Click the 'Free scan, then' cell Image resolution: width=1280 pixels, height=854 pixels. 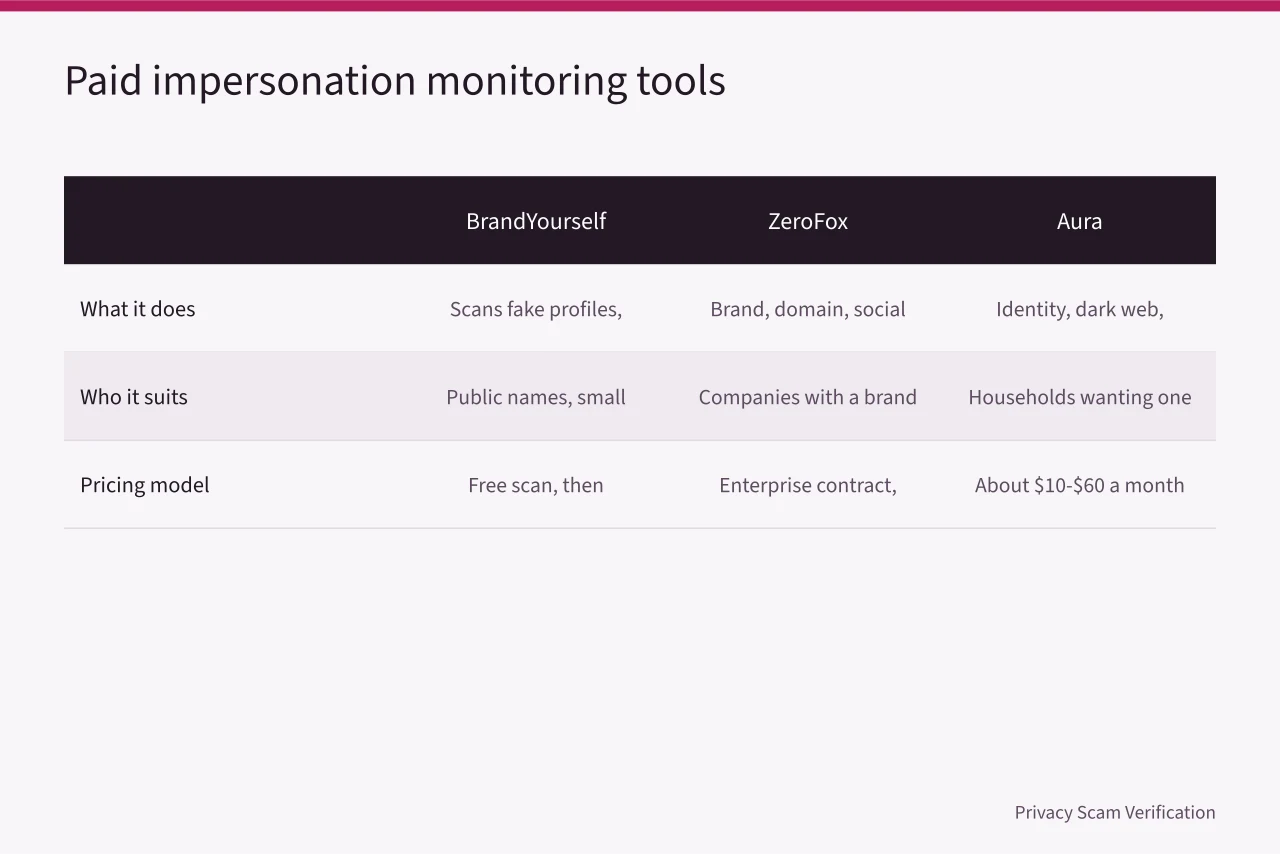pyautogui.click(x=536, y=485)
